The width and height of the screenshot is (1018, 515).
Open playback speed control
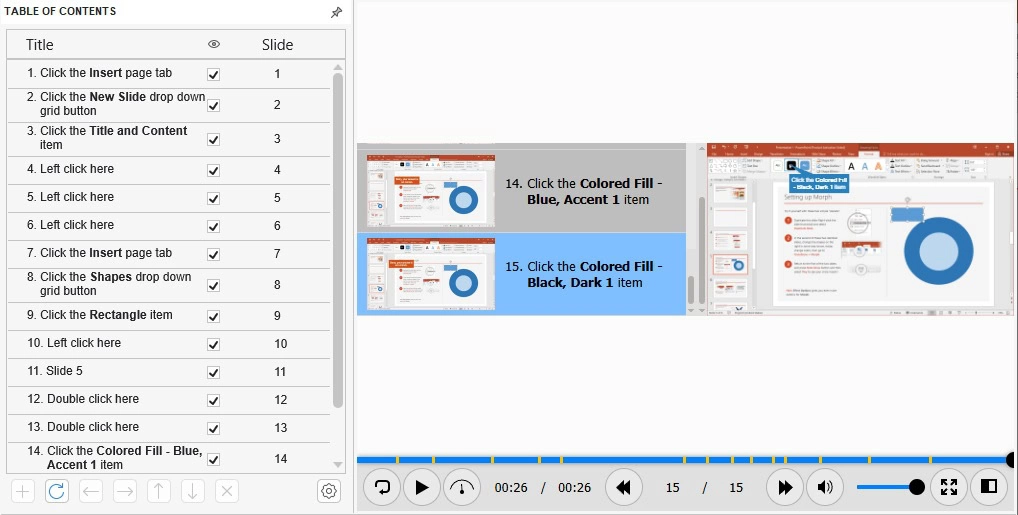point(462,487)
